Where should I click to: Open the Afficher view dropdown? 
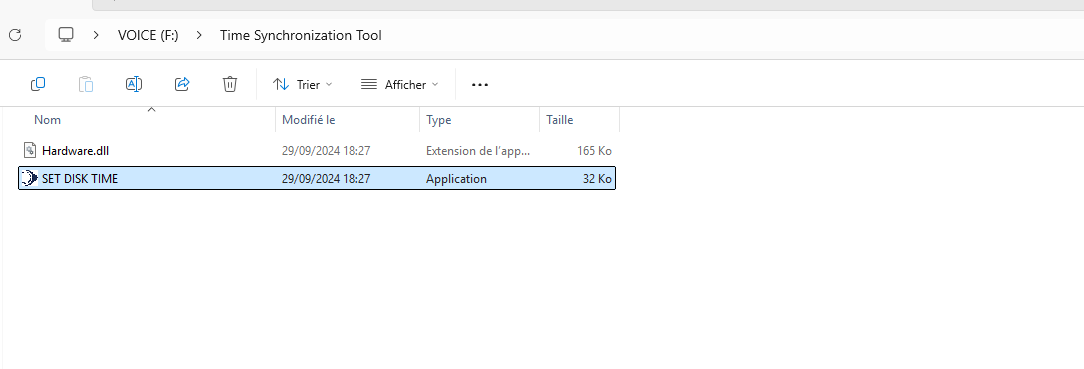[x=400, y=84]
